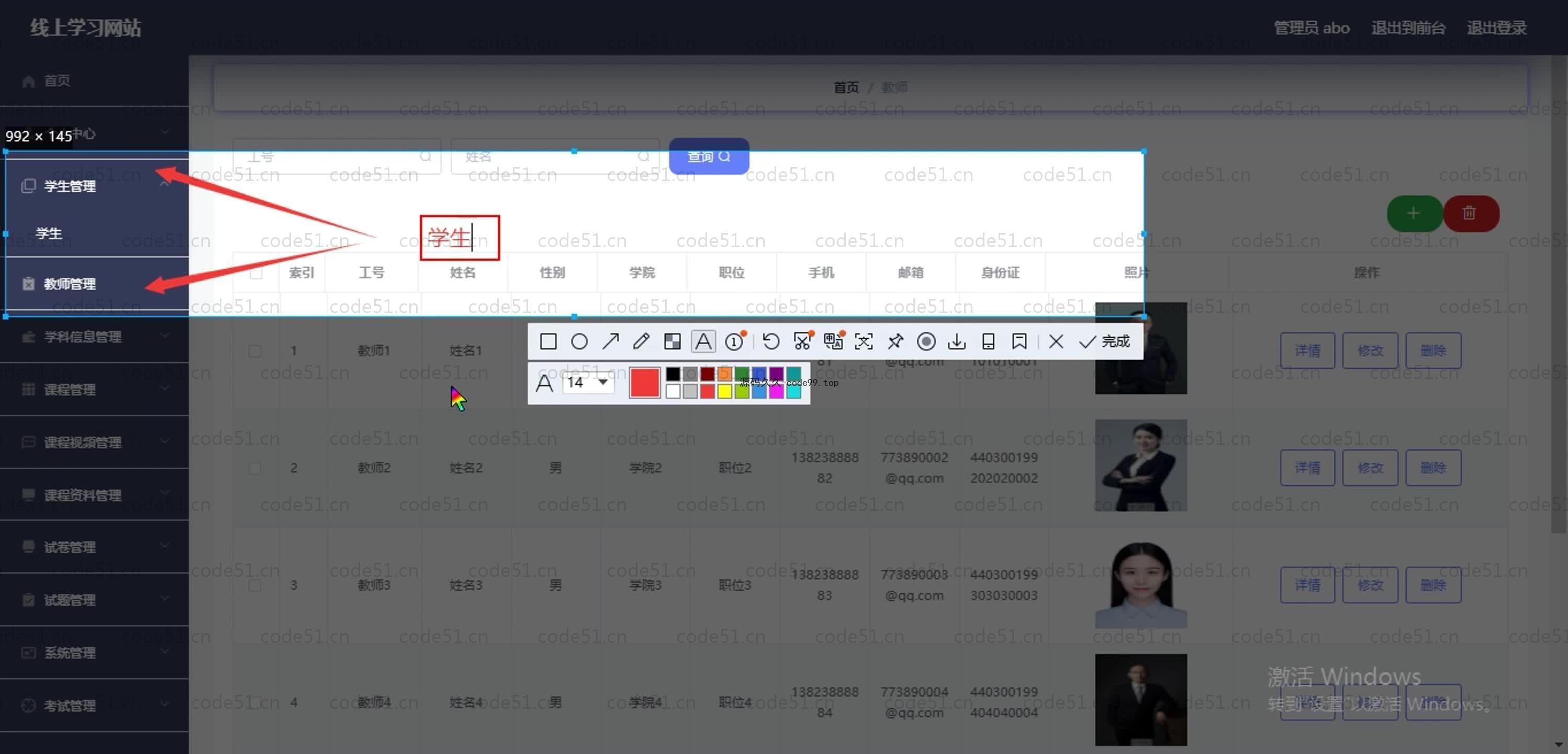Image resolution: width=1568 pixels, height=754 pixels.
Task: Collapse the 学生管理 sidebar menu
Action: pyautogui.click(x=94, y=186)
